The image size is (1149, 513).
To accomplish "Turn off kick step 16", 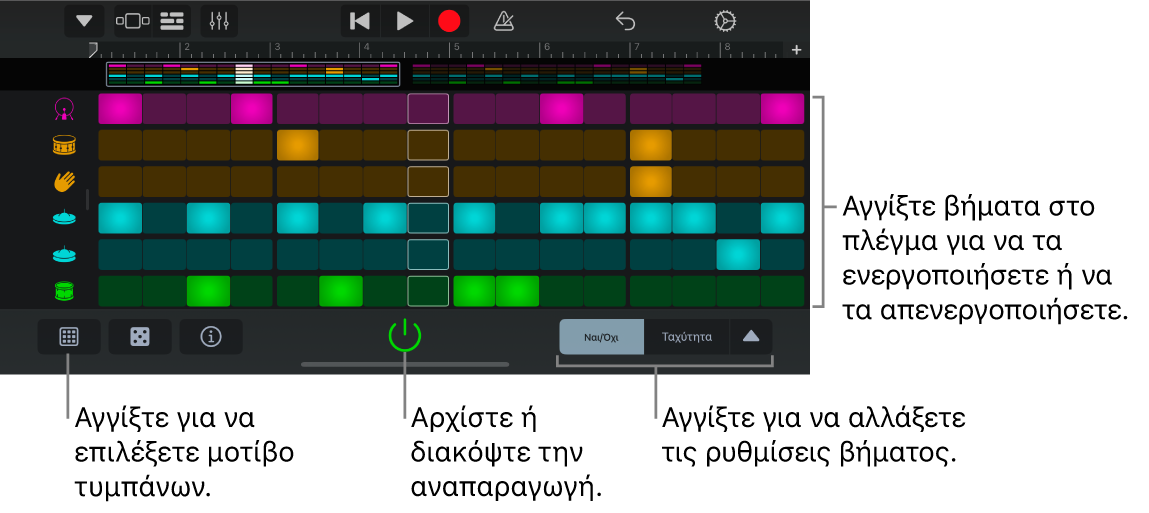I will 783,108.
